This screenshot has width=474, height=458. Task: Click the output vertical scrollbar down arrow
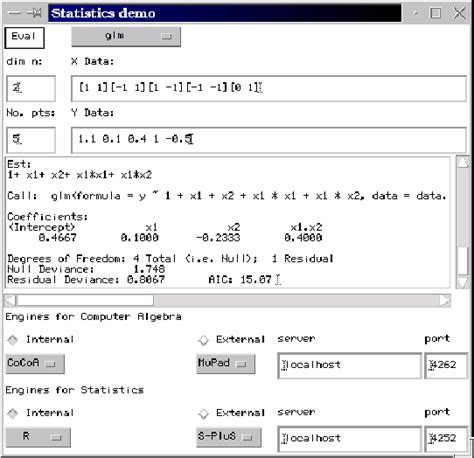pos(463,282)
